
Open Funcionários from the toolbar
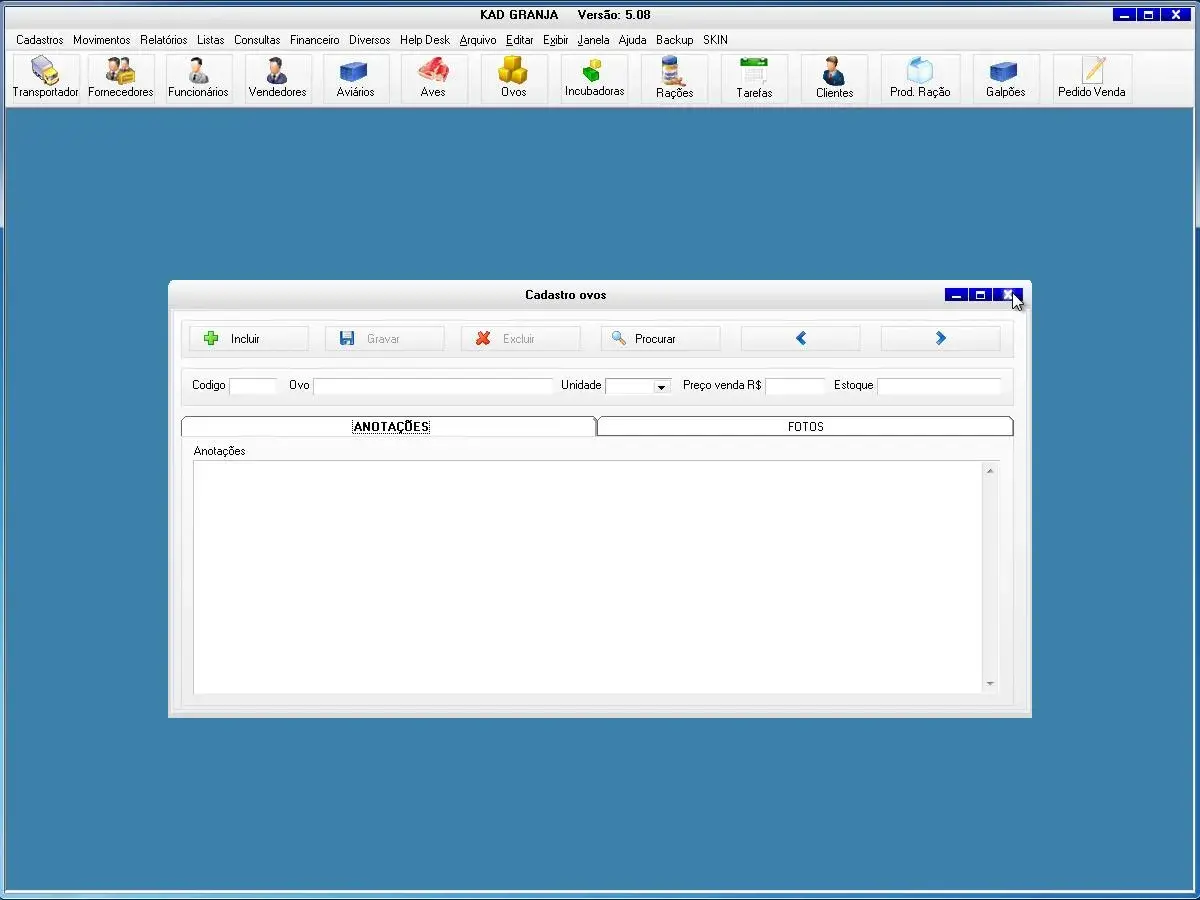198,78
